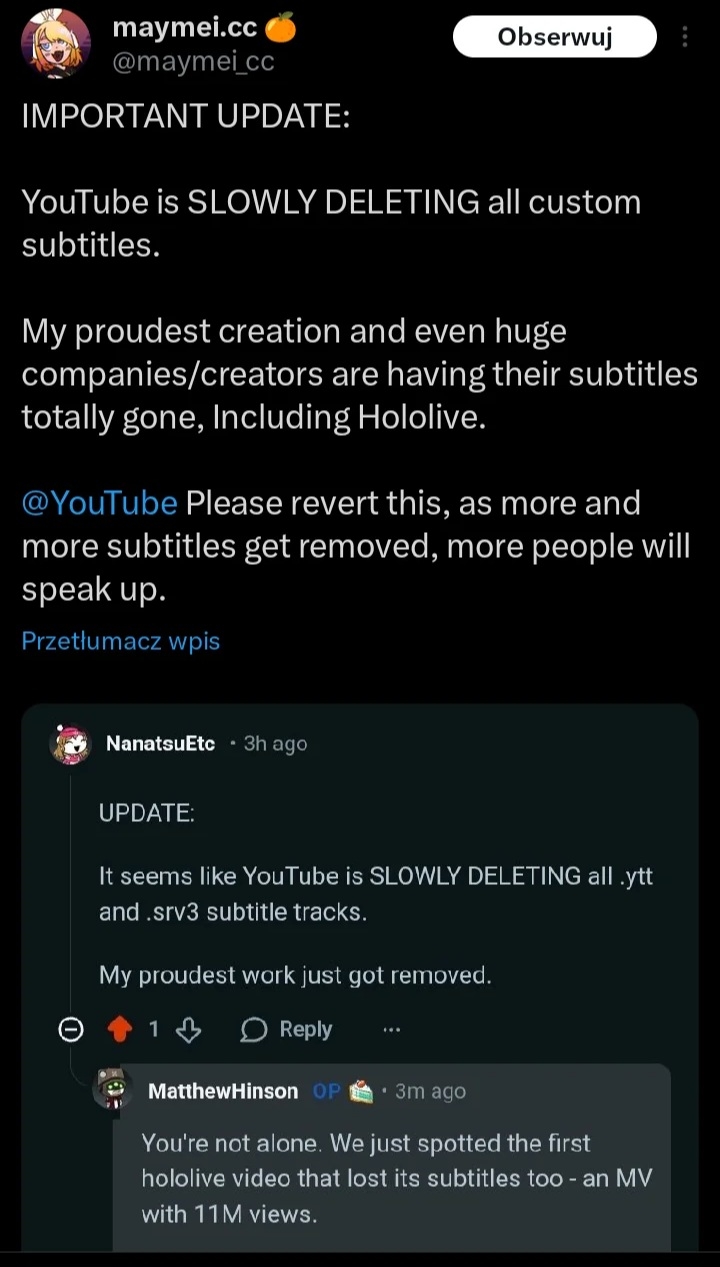Open comment overflow options ellipsis
This screenshot has width=720, height=1267.
(391, 1029)
